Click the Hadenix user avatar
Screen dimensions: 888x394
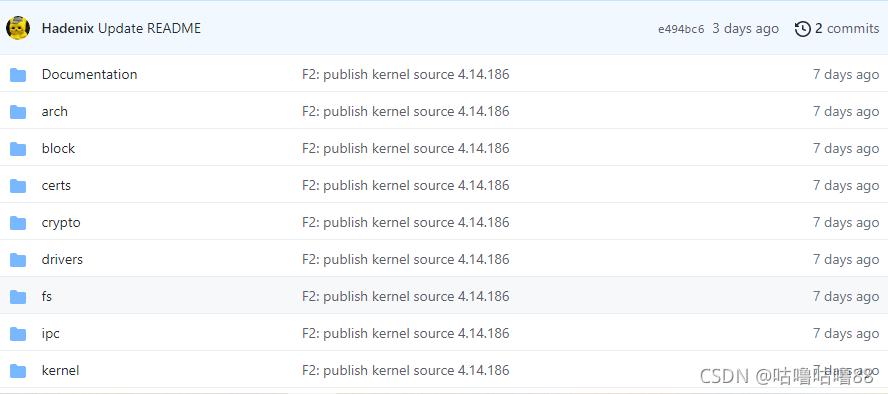18,28
